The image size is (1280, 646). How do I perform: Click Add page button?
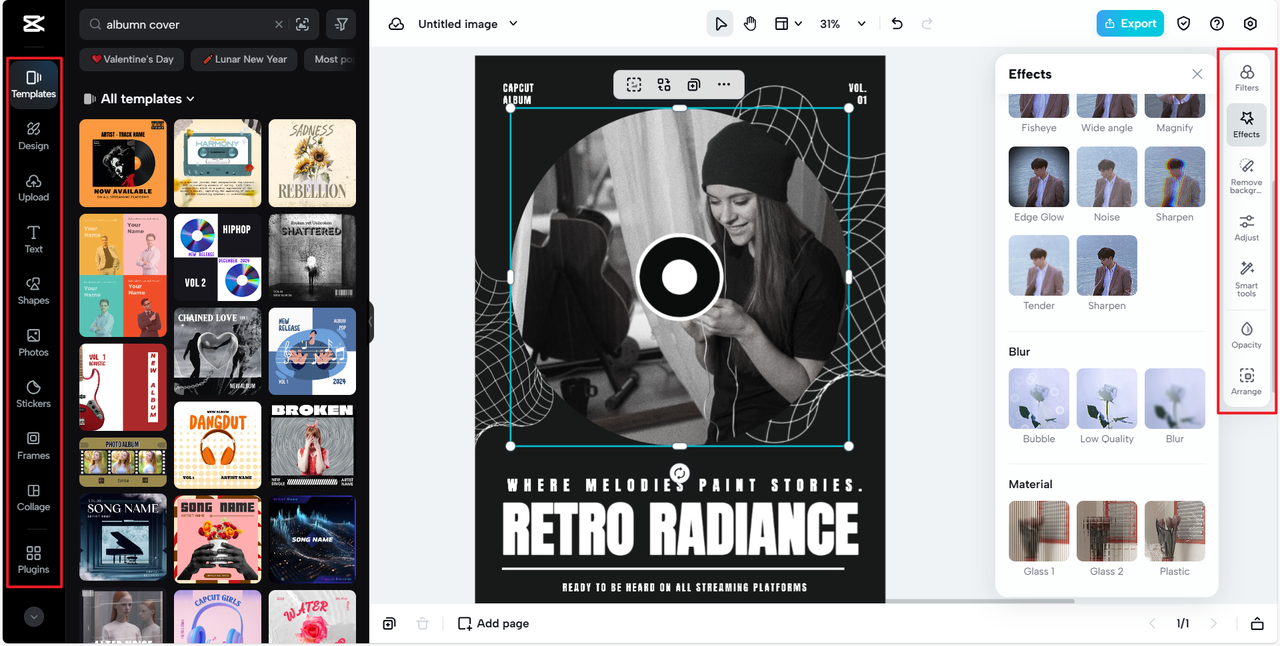coord(494,624)
